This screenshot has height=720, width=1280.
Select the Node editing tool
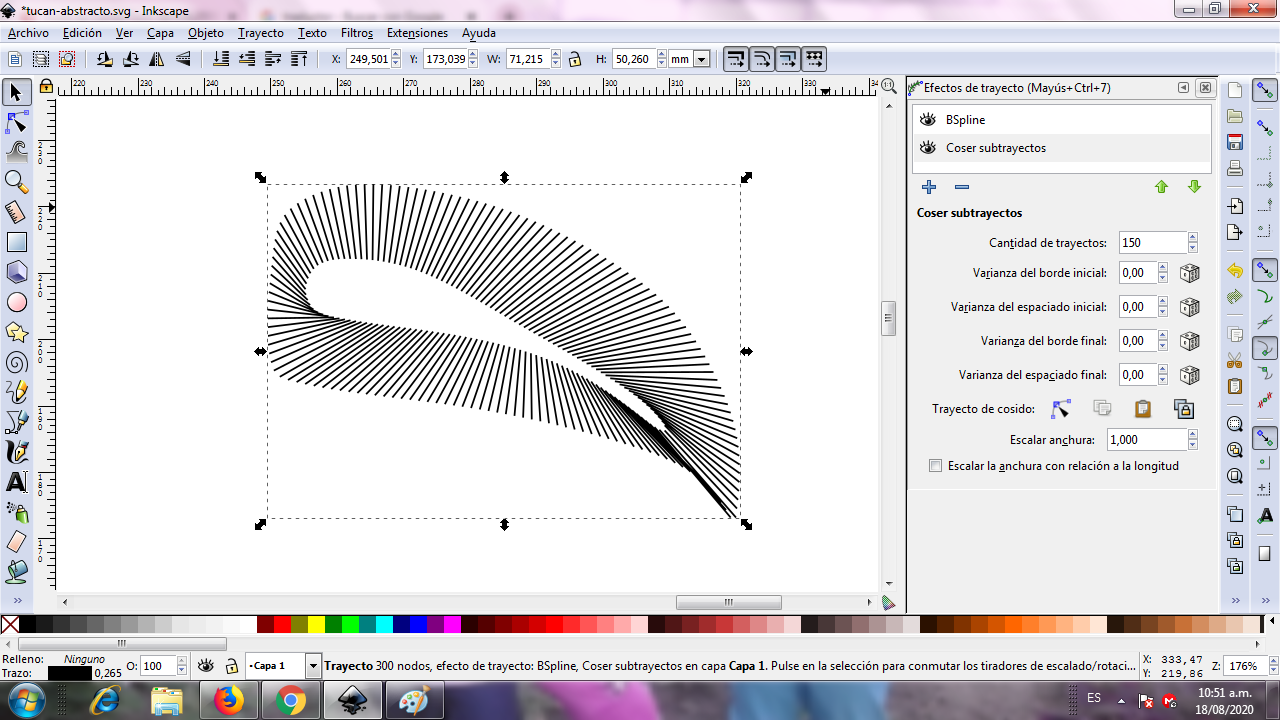pos(16,123)
